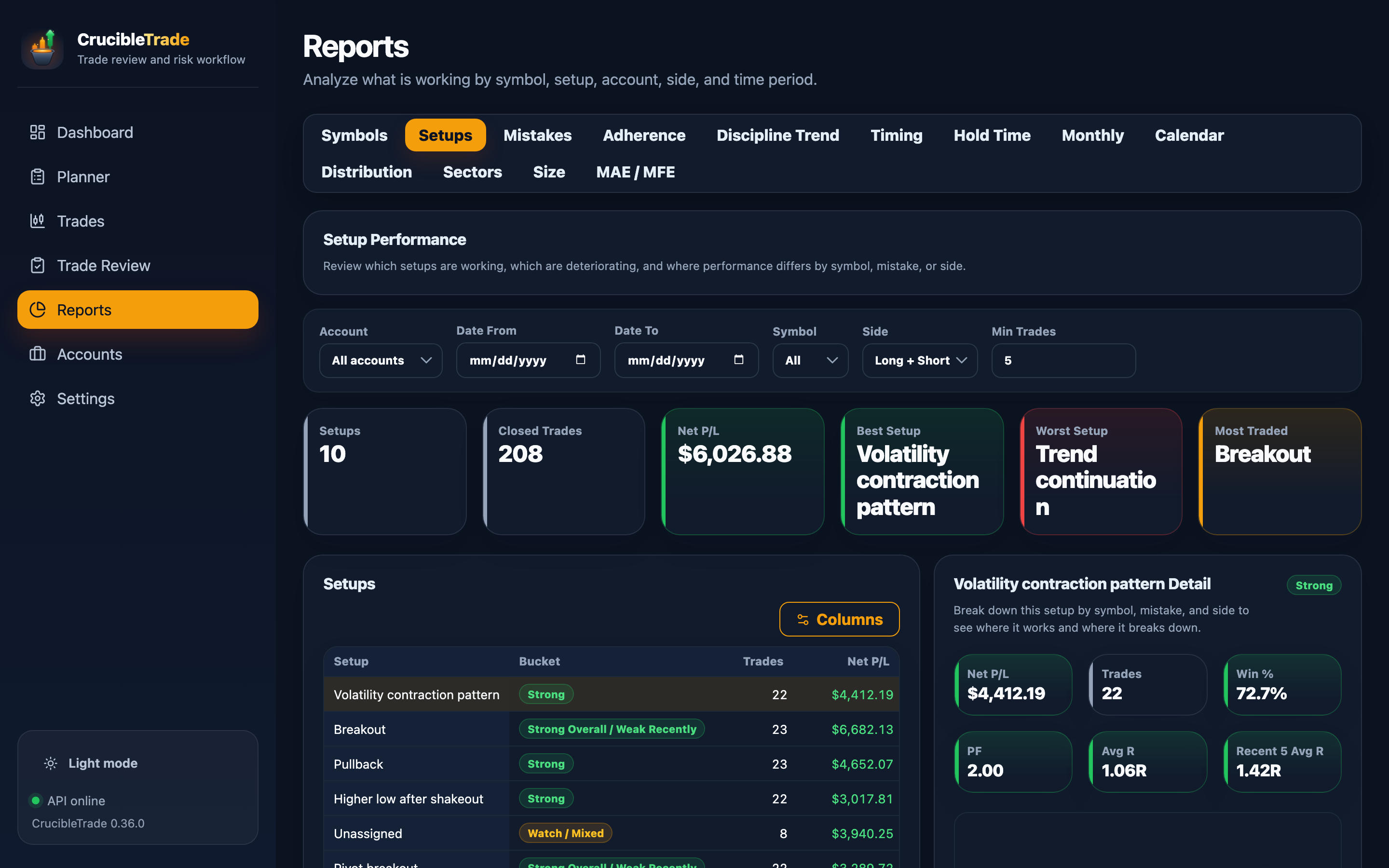
Task: Click the CrucibleTrade logo icon
Action: click(x=42, y=49)
